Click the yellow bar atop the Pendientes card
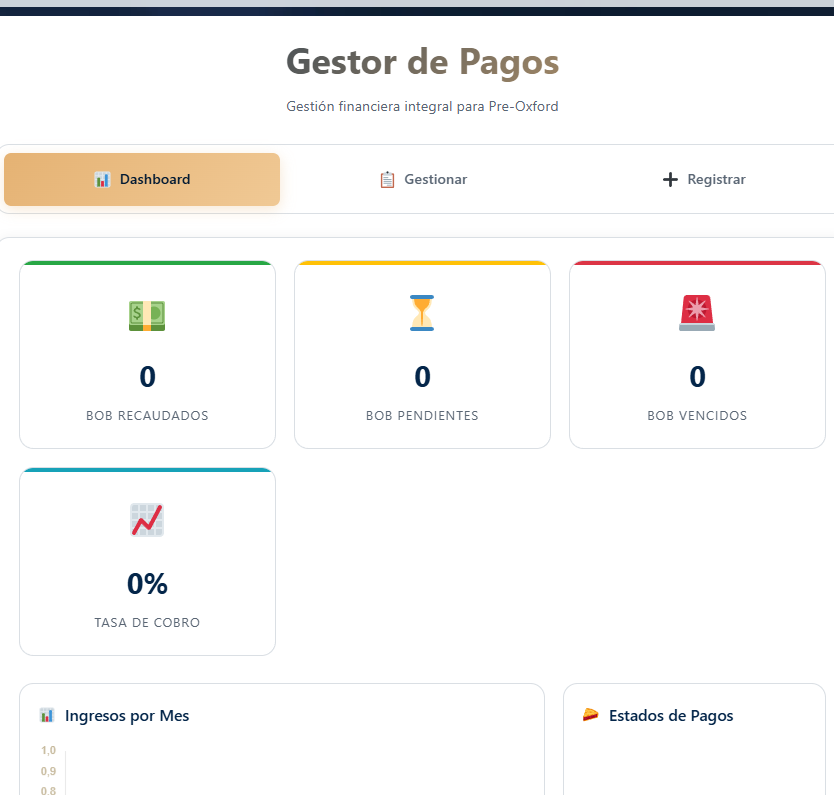Viewport: 834px width, 795px height. pos(422,263)
